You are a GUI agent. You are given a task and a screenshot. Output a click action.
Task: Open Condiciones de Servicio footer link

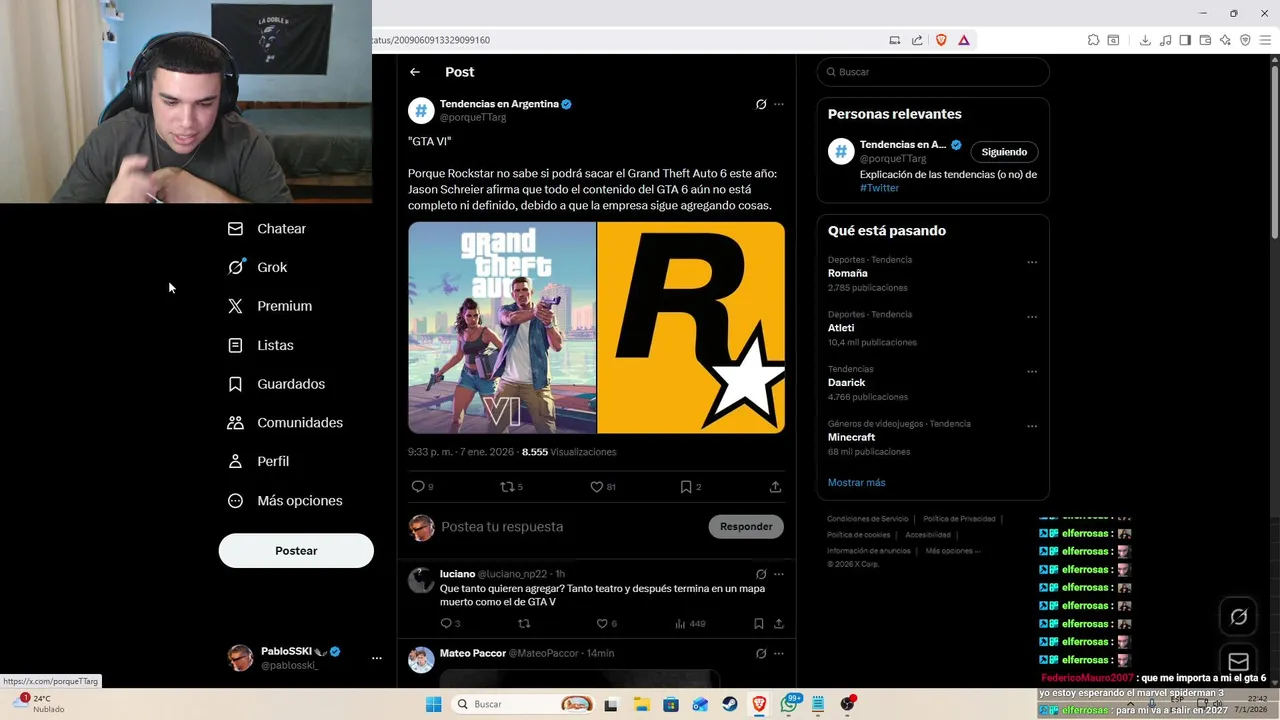coord(868,519)
